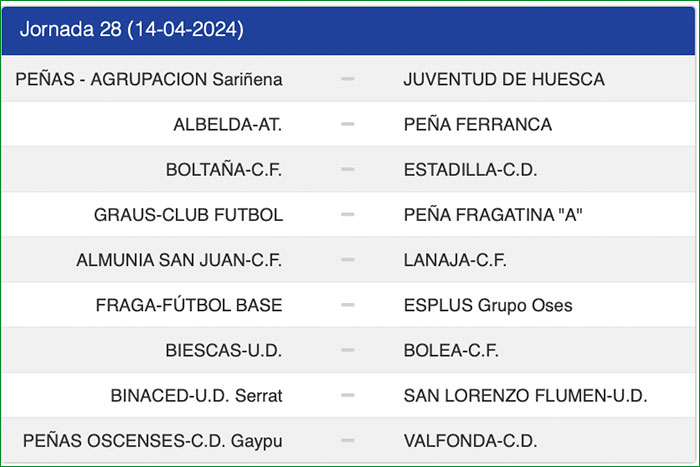Screen dimensions: 700x467
Task: Select BOLEA-C.F. away team
Action: [451, 350]
